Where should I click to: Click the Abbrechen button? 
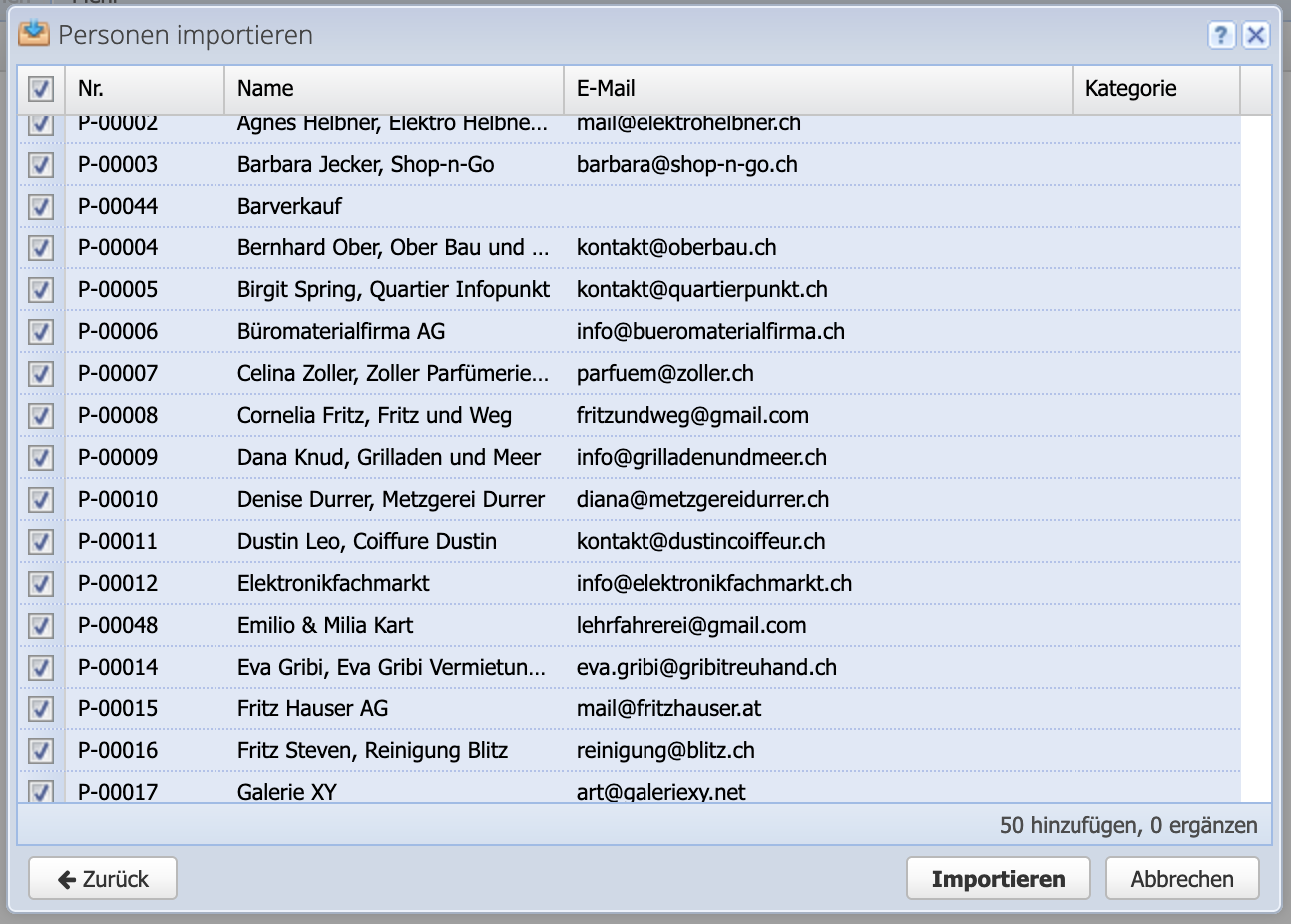point(1182,878)
